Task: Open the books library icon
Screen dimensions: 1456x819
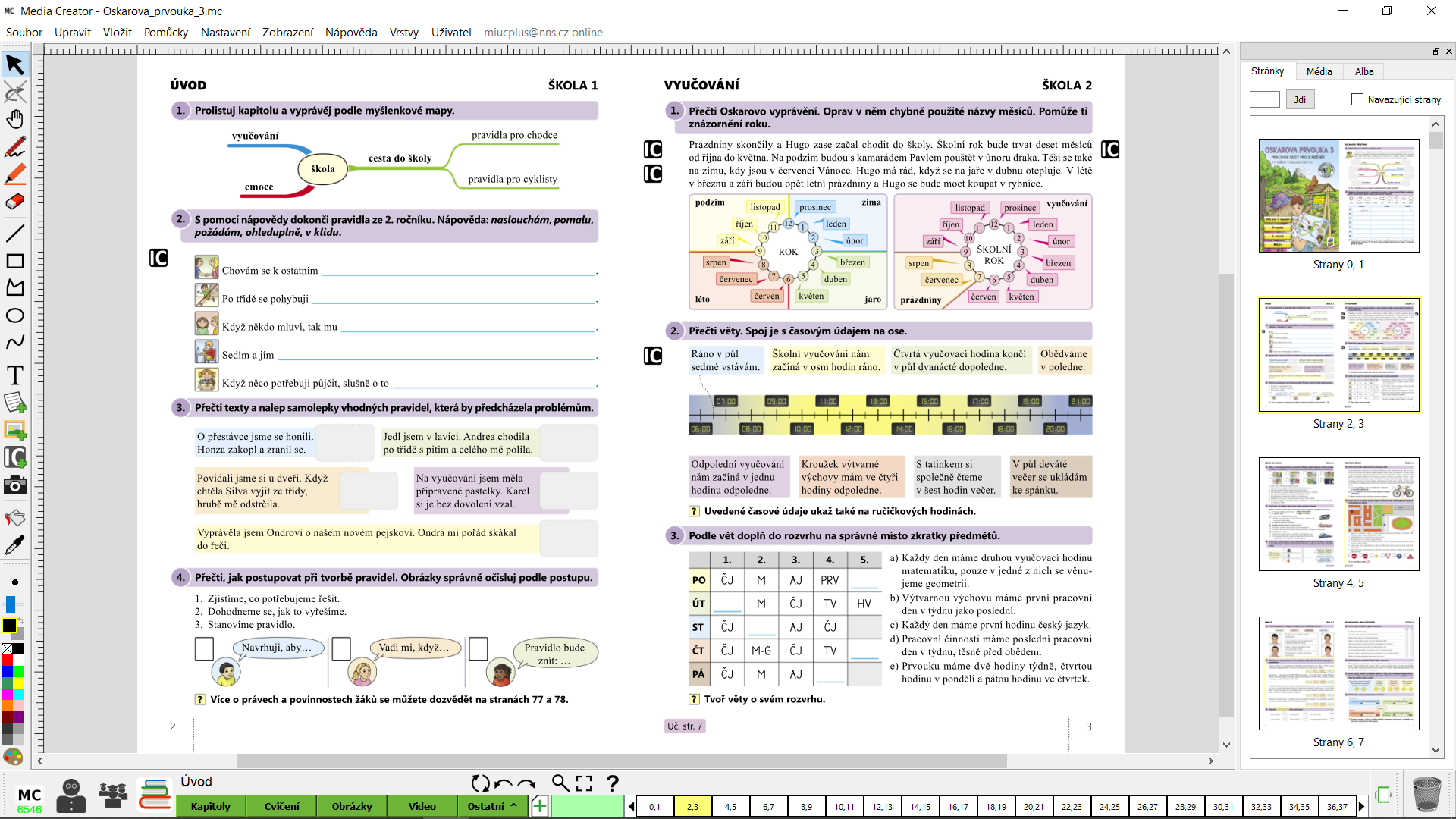Action: [x=155, y=795]
